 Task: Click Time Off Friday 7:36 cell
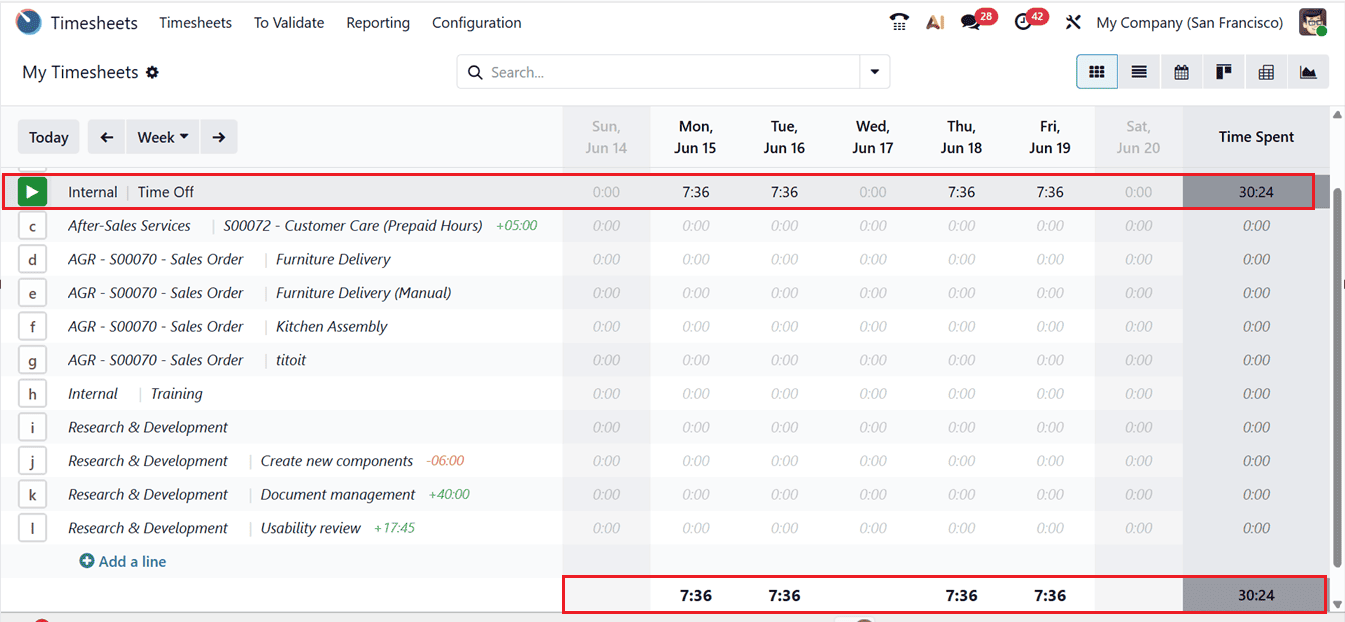point(1050,192)
